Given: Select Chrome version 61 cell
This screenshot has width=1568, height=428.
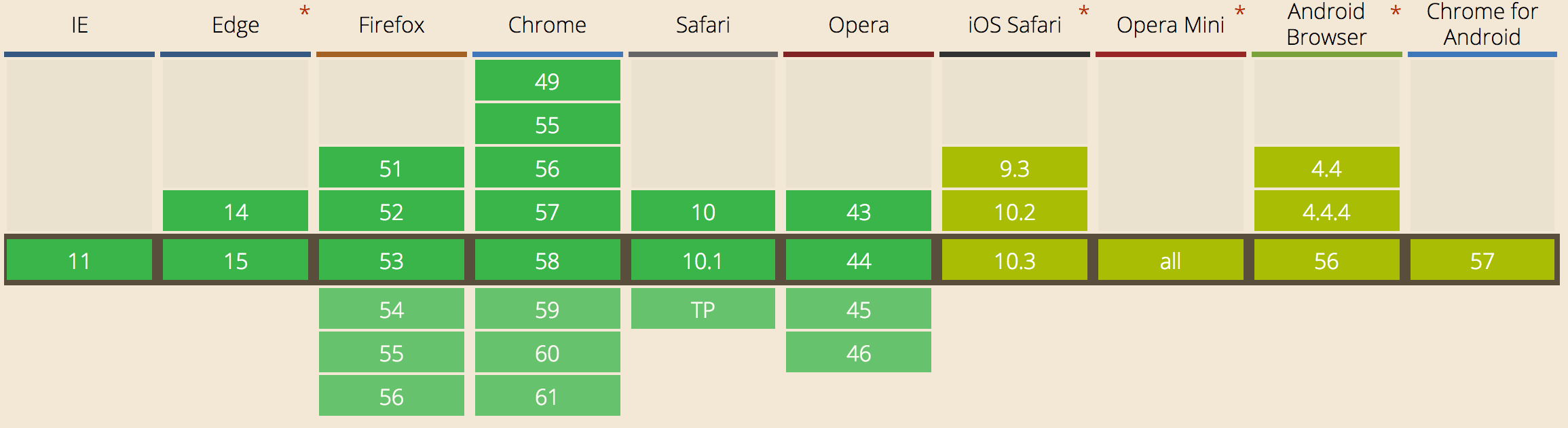Looking at the screenshot, I should (548, 395).
